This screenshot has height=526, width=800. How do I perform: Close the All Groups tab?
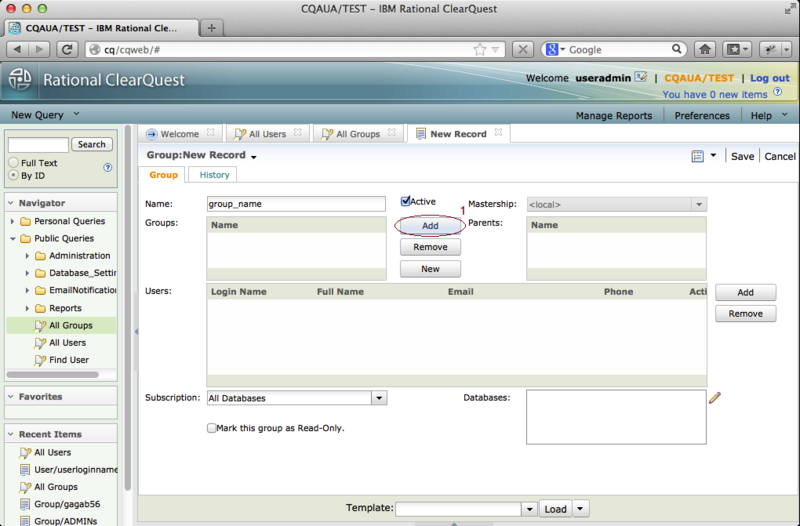(392, 133)
